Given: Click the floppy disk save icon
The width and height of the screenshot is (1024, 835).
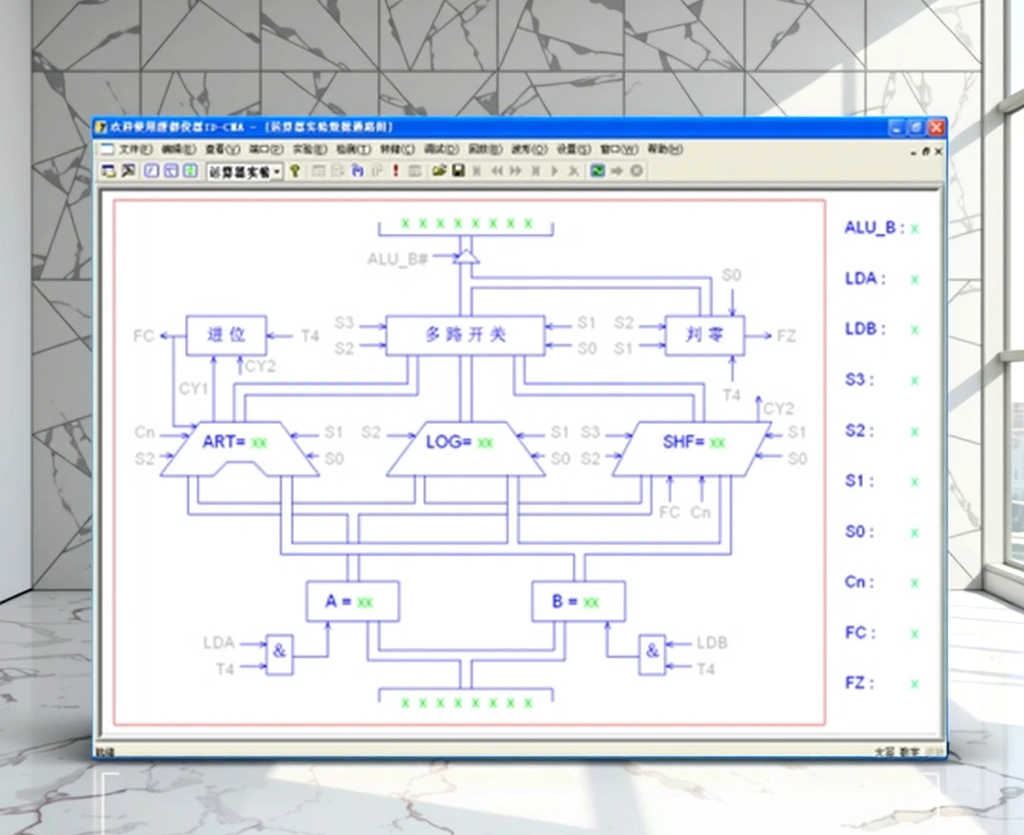Looking at the screenshot, I should pyautogui.click(x=458, y=171).
